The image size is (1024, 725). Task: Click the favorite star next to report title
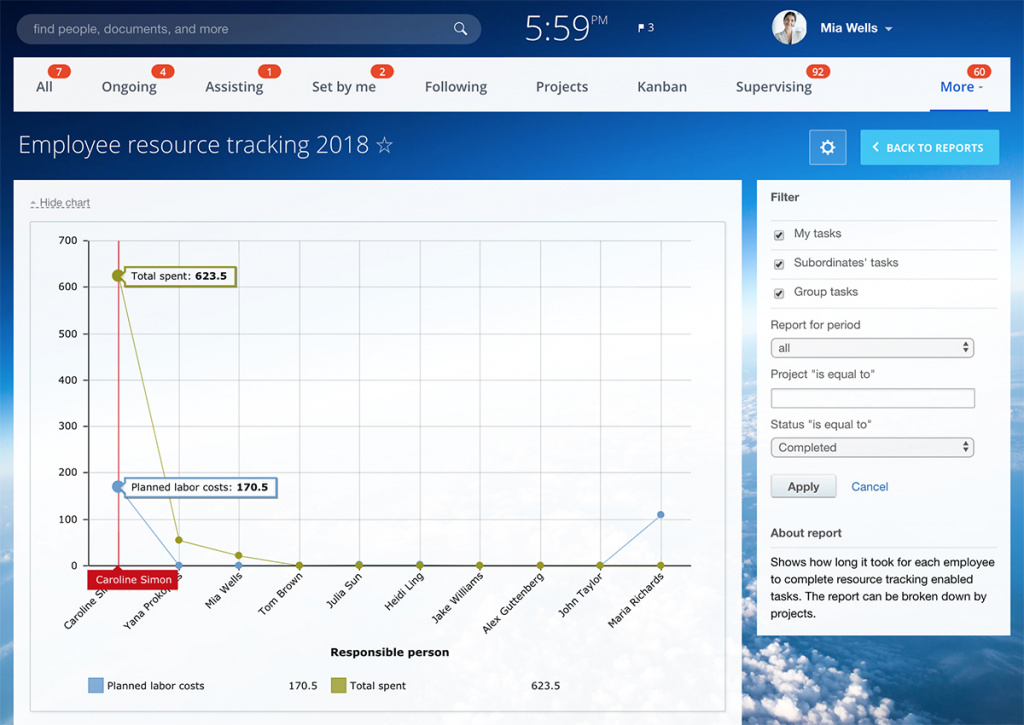384,146
